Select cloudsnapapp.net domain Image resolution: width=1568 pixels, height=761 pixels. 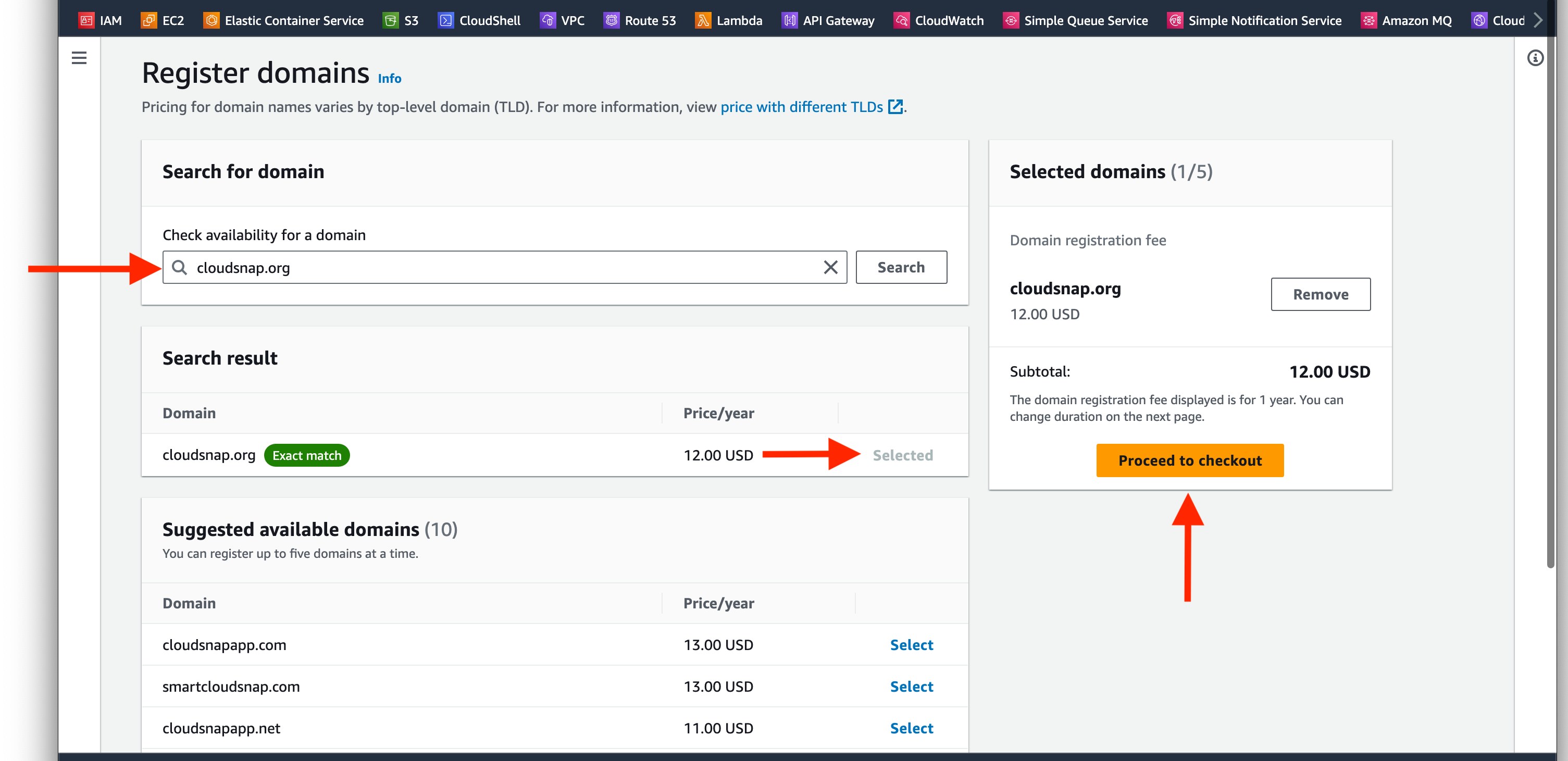[911, 728]
